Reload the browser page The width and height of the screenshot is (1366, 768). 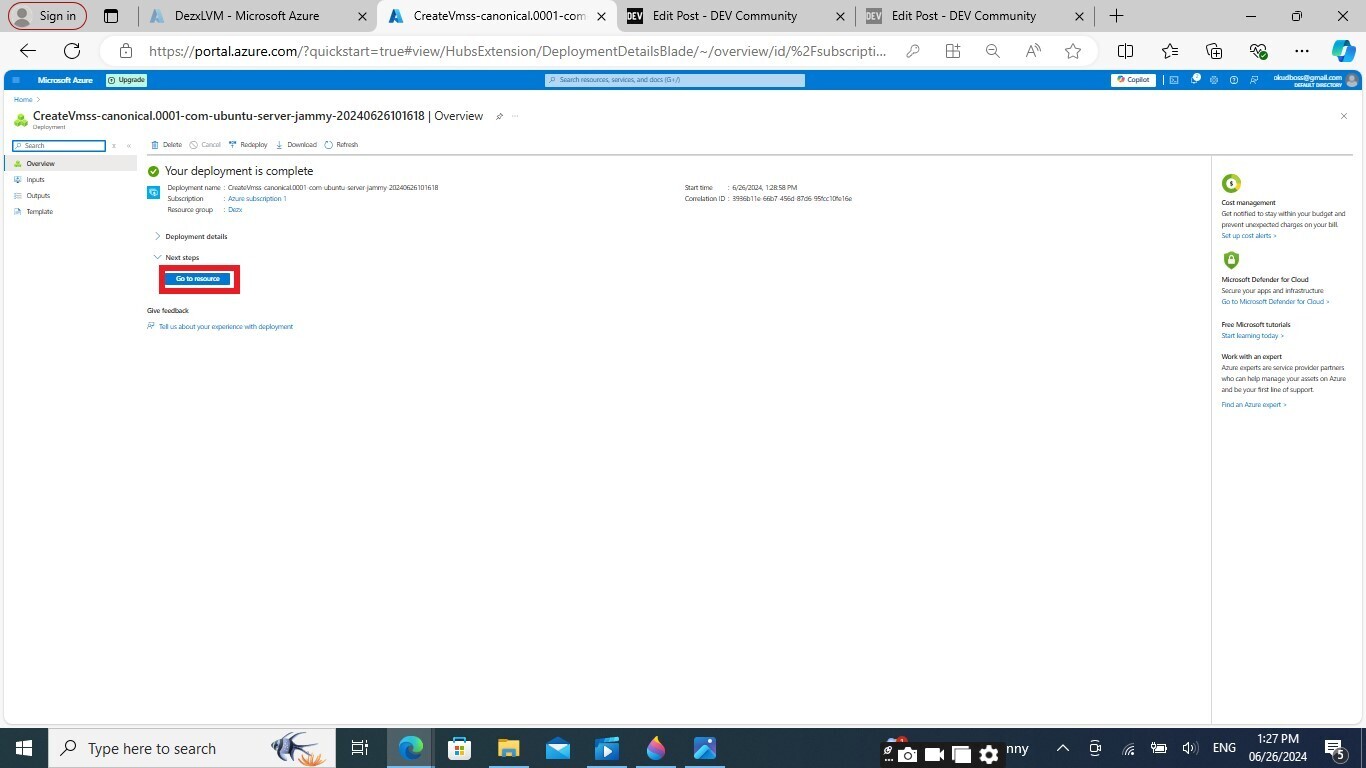tap(72, 51)
